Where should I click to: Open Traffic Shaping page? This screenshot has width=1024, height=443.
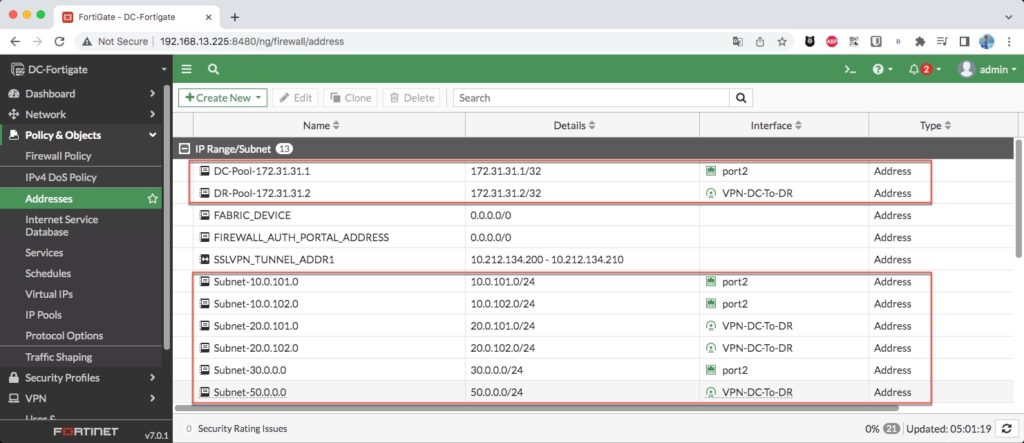[59, 357]
